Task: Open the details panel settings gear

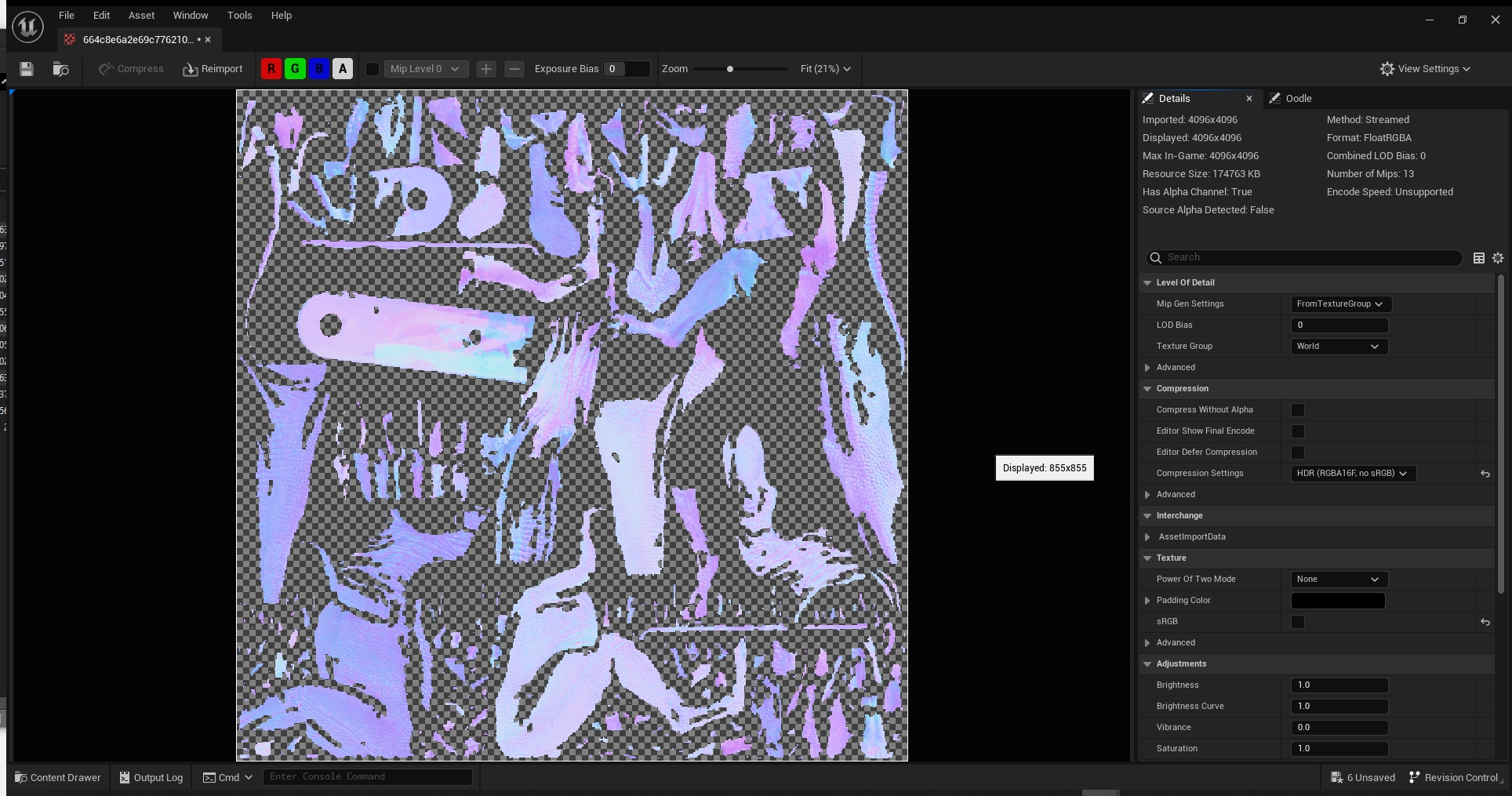Action: [1498, 258]
